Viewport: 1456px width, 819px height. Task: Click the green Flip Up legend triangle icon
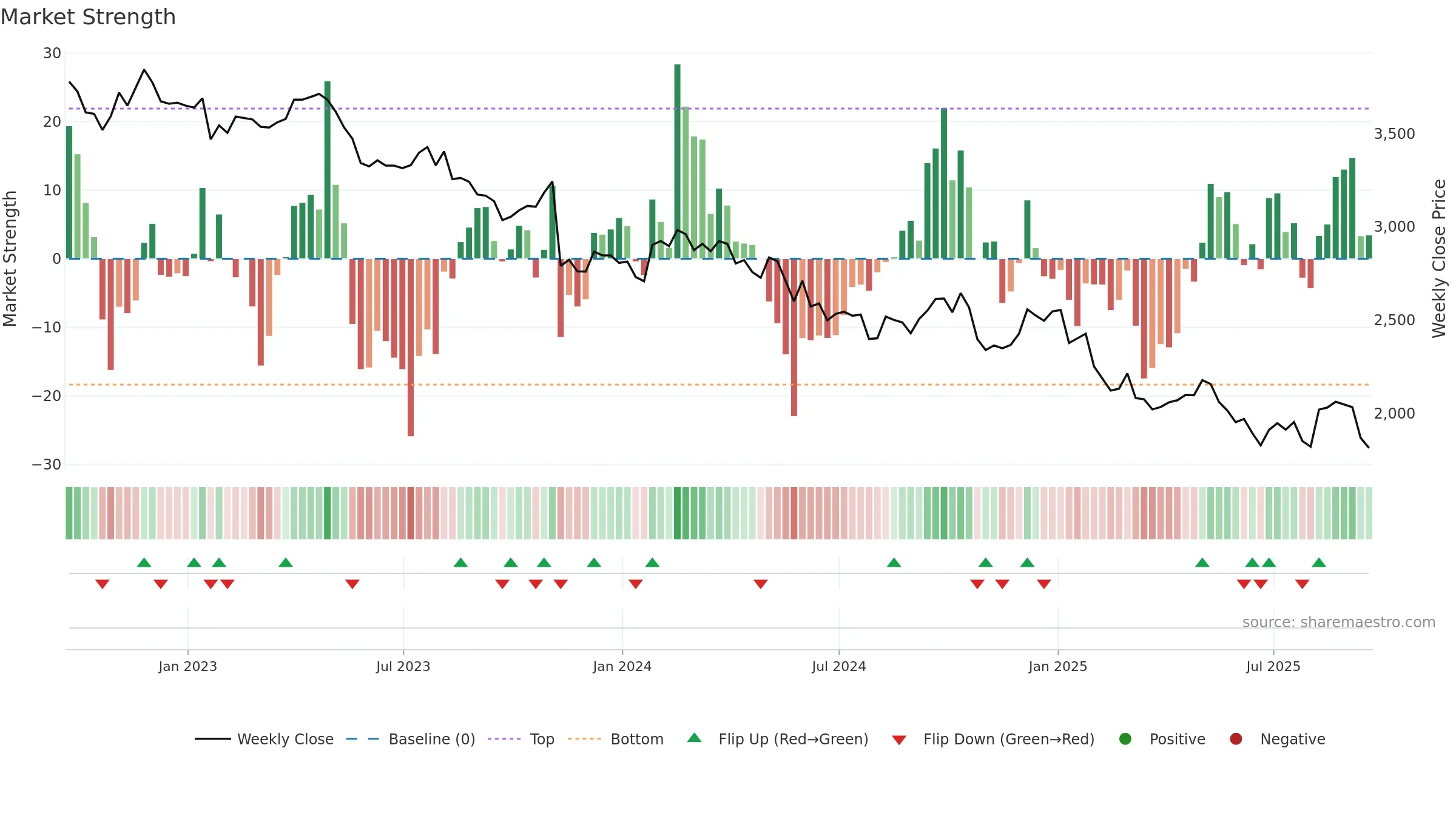[695, 738]
